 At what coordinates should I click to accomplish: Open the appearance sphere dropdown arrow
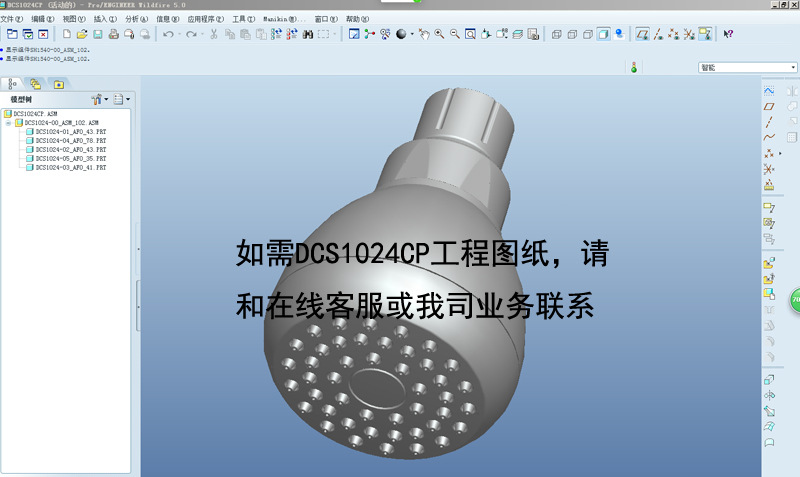coord(412,34)
